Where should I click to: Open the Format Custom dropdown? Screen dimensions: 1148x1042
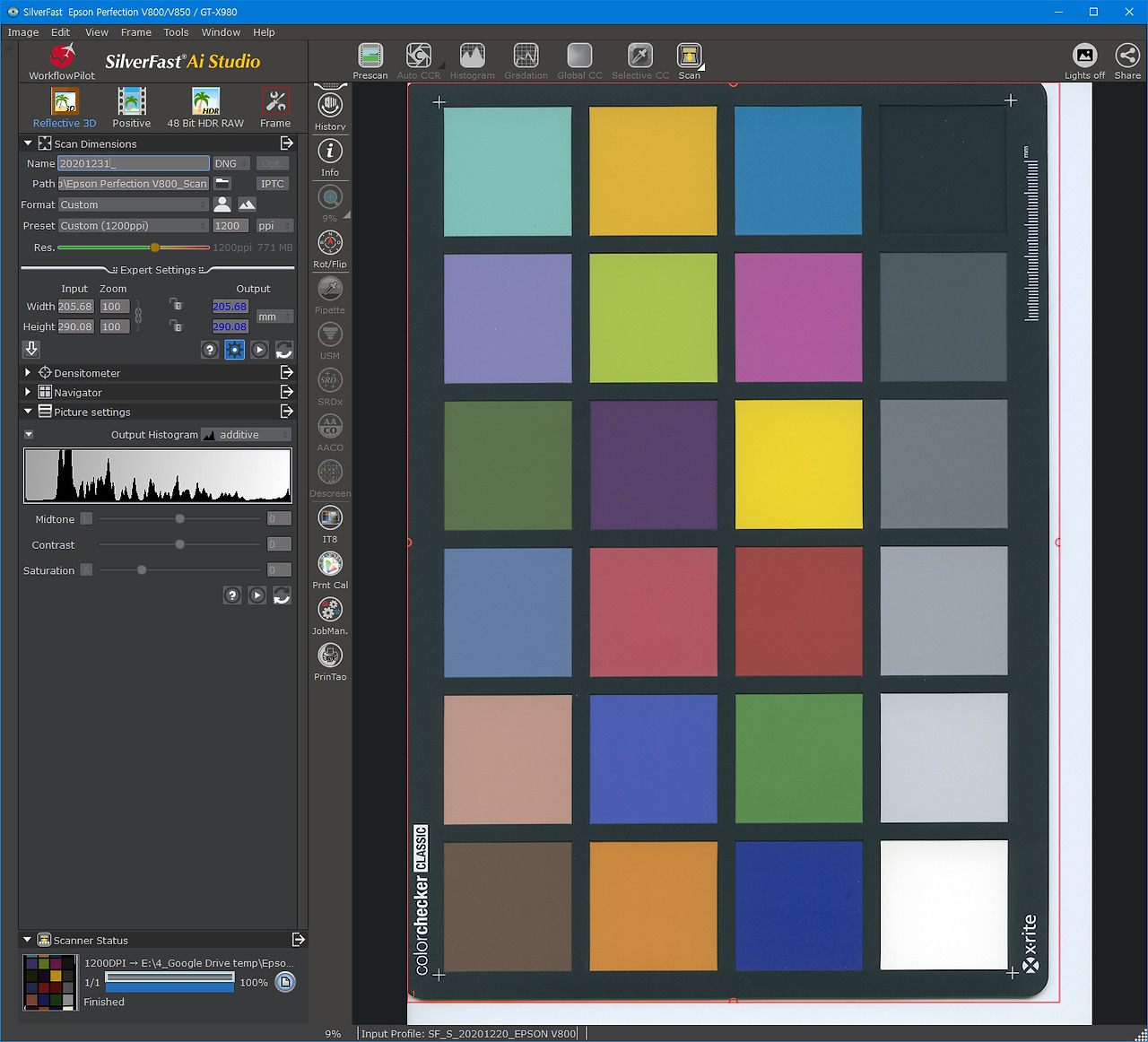click(133, 204)
